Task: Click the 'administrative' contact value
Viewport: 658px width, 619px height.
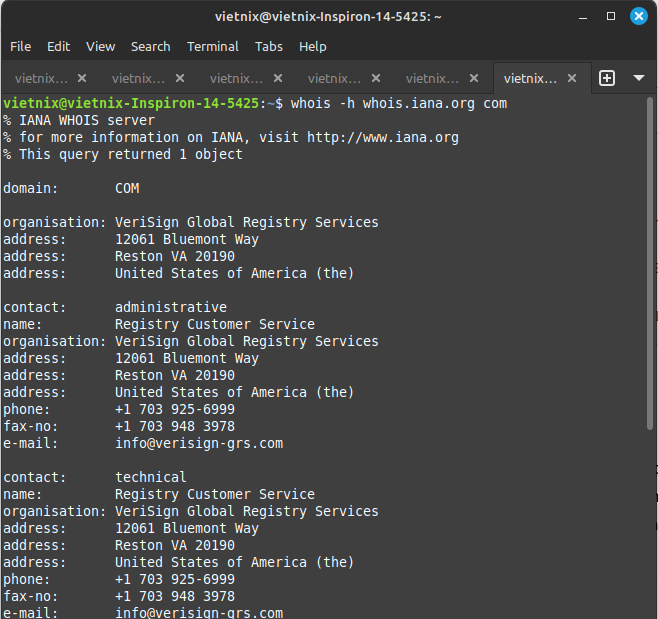Action: click(171, 307)
